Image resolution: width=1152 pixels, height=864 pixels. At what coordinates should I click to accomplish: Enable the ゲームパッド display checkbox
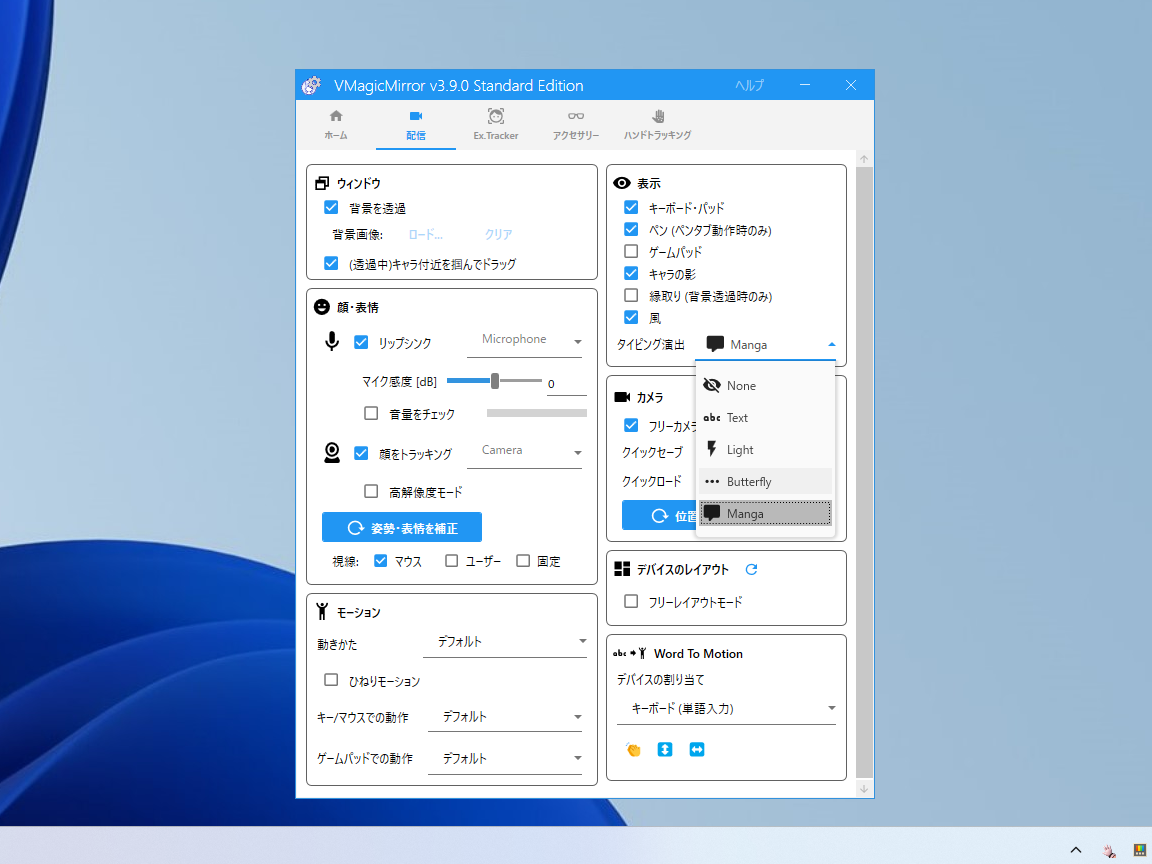coord(631,251)
